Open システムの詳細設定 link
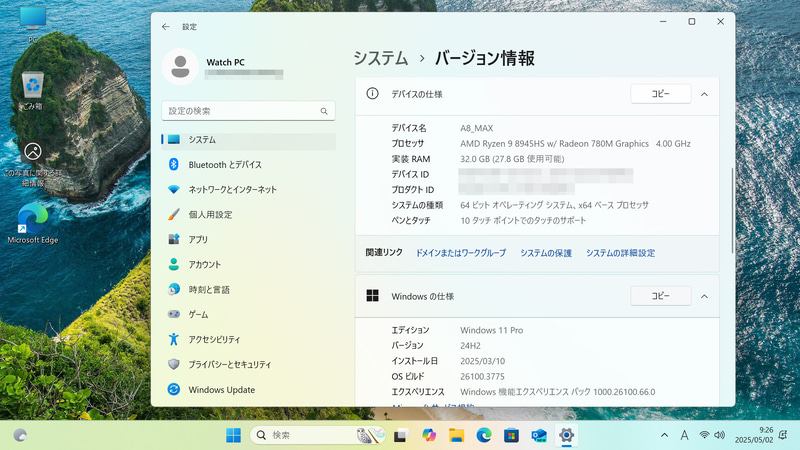 click(620, 253)
